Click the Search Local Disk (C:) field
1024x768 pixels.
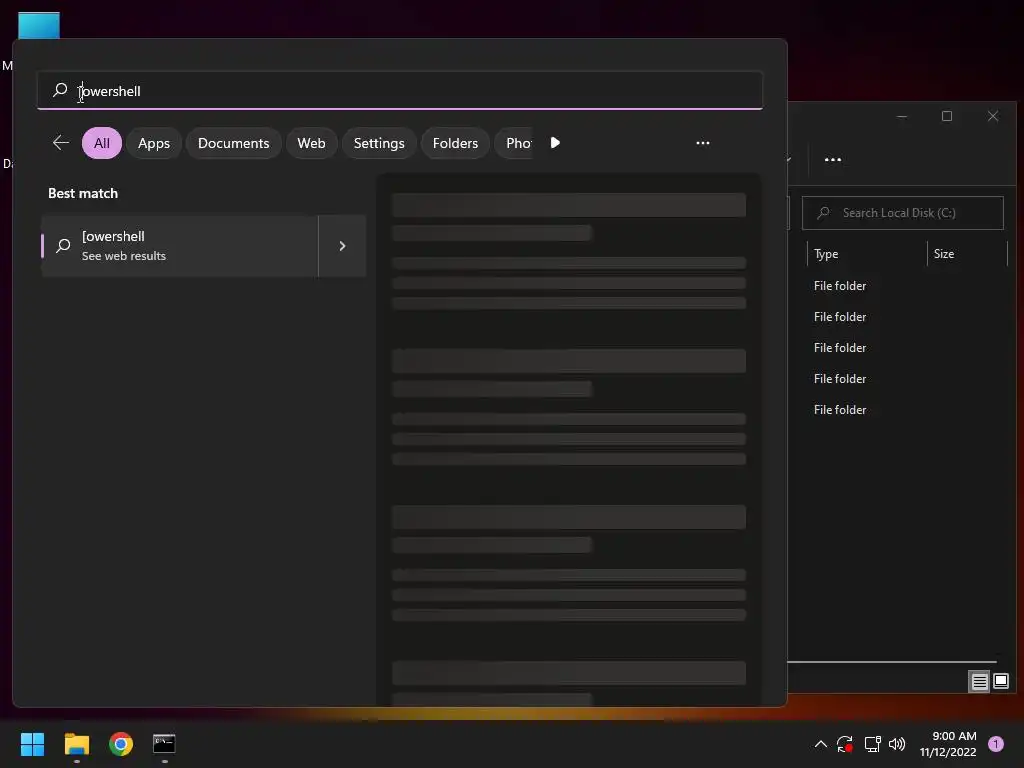(x=903, y=213)
